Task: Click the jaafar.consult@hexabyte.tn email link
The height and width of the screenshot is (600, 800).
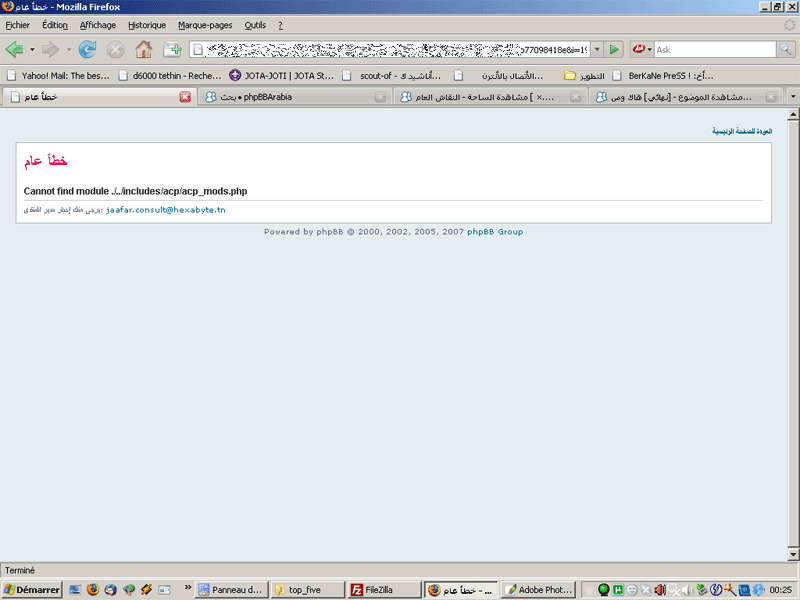Action: pyautogui.click(x=166, y=210)
